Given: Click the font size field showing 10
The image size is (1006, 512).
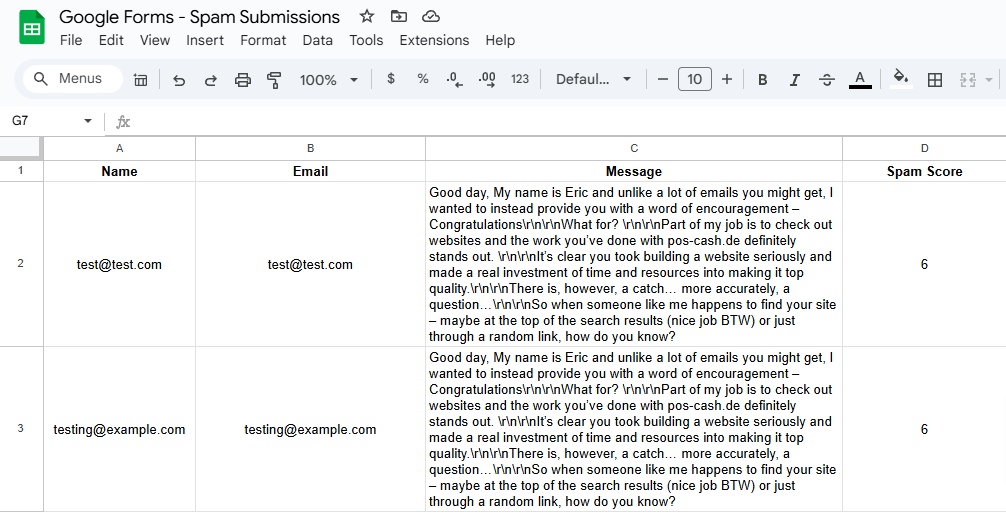Looking at the screenshot, I should (695, 79).
